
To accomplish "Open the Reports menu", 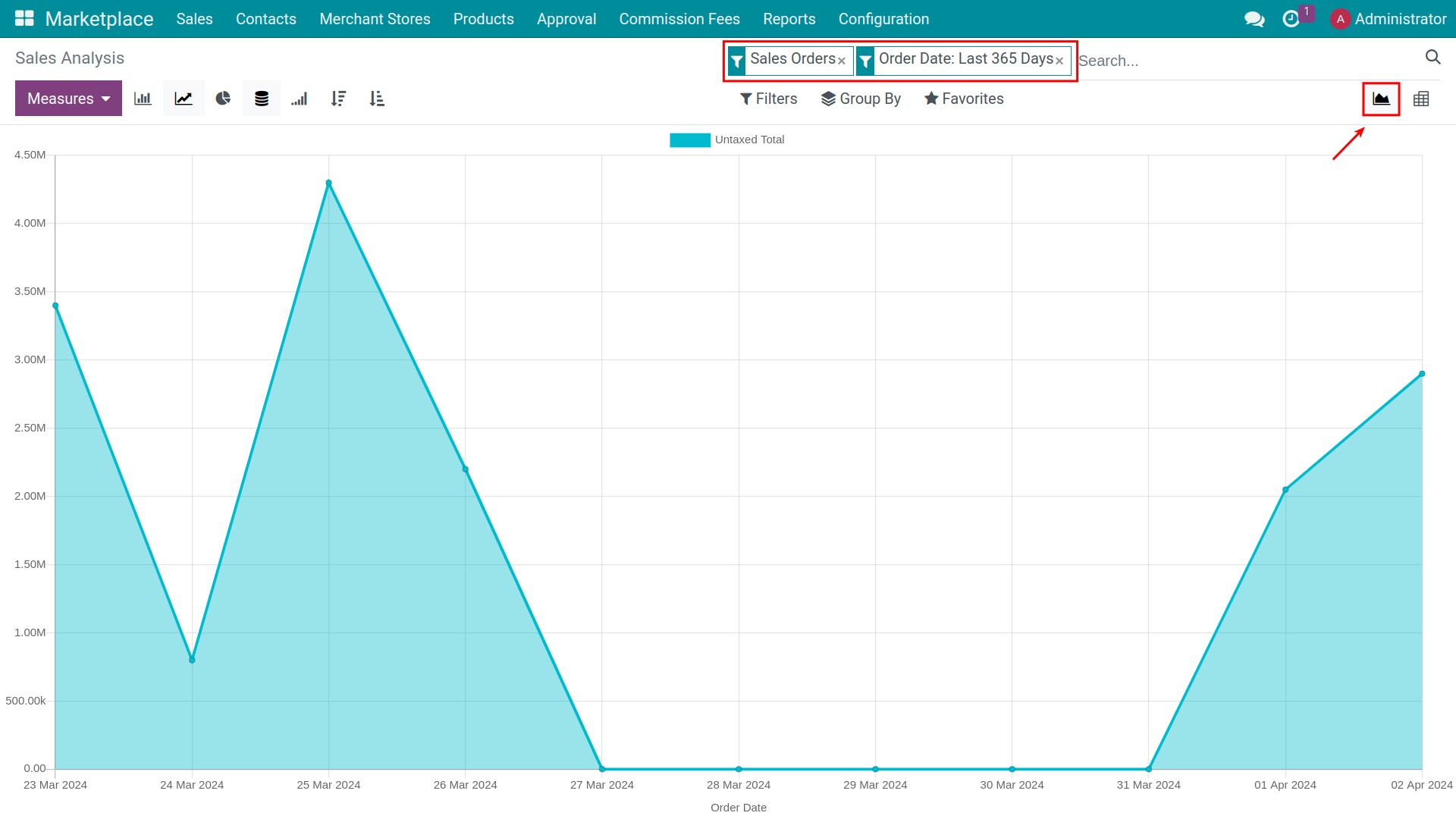I will [x=789, y=19].
